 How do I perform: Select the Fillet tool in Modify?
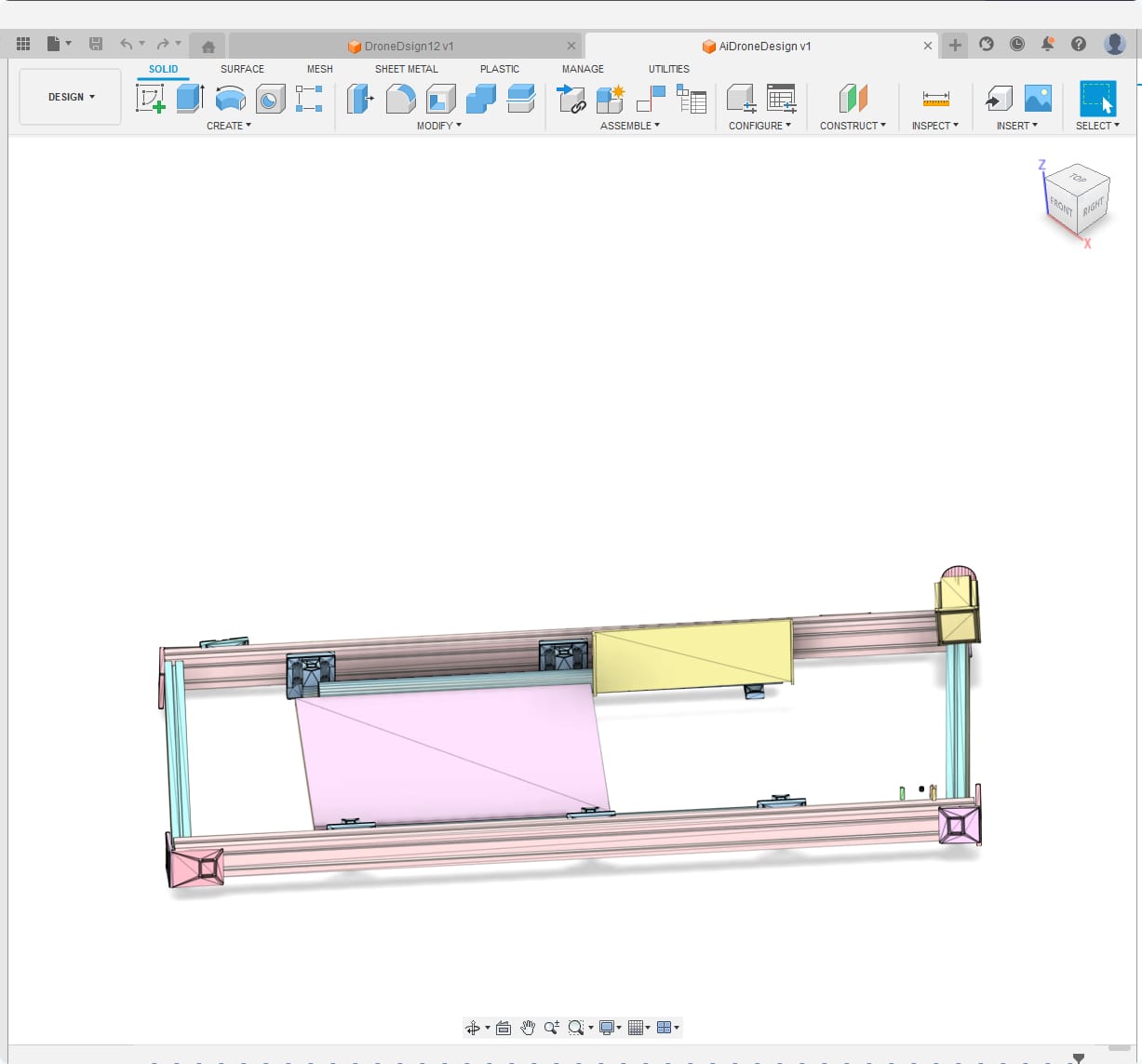[400, 98]
